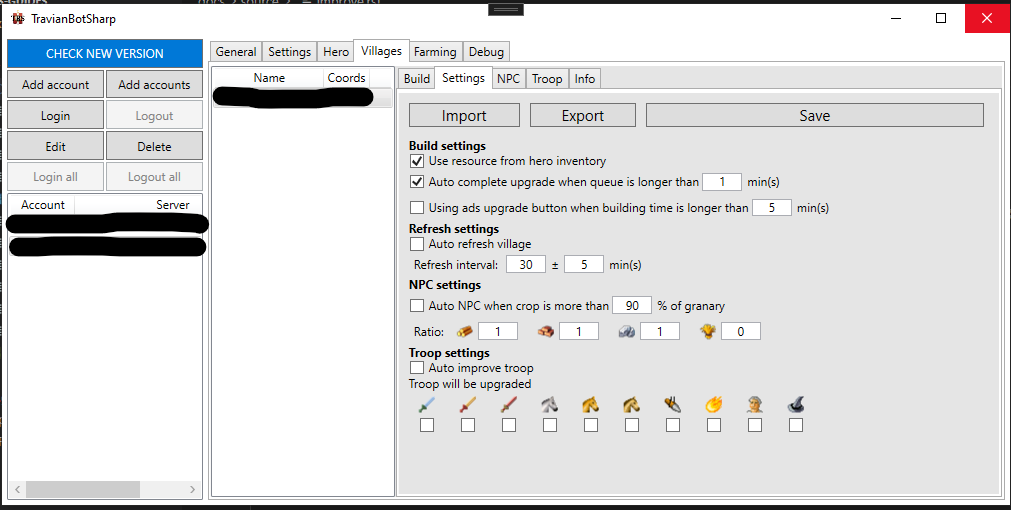Click the blue sword troop icon
The image size is (1011, 510).
[427, 405]
